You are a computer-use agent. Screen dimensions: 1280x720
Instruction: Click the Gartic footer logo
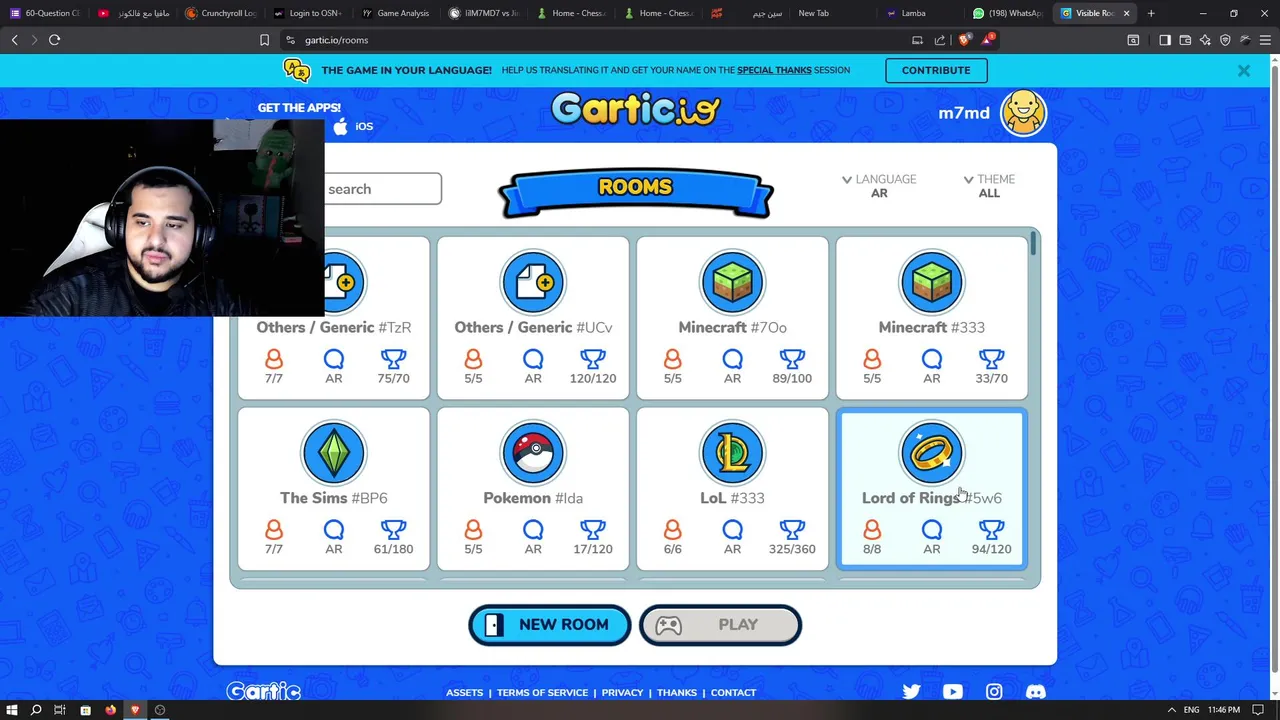click(263, 692)
